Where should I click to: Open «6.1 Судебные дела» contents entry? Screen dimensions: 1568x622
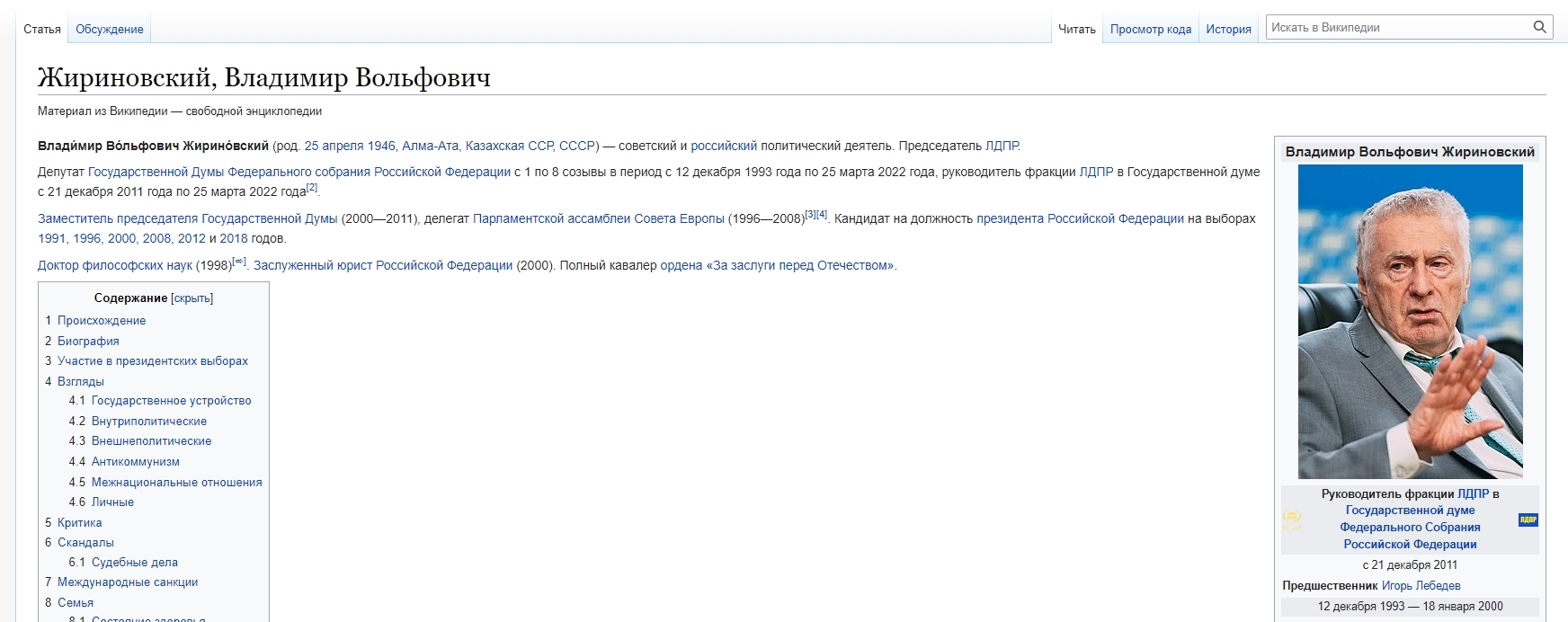(x=134, y=563)
